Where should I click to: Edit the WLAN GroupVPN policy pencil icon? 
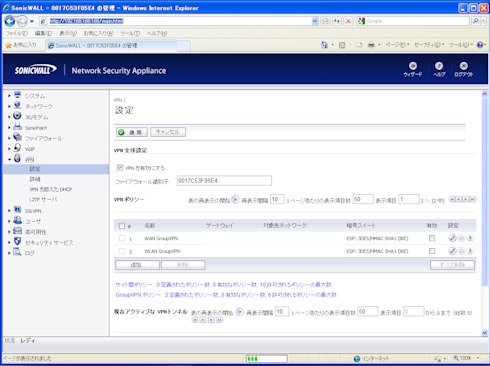click(x=452, y=251)
